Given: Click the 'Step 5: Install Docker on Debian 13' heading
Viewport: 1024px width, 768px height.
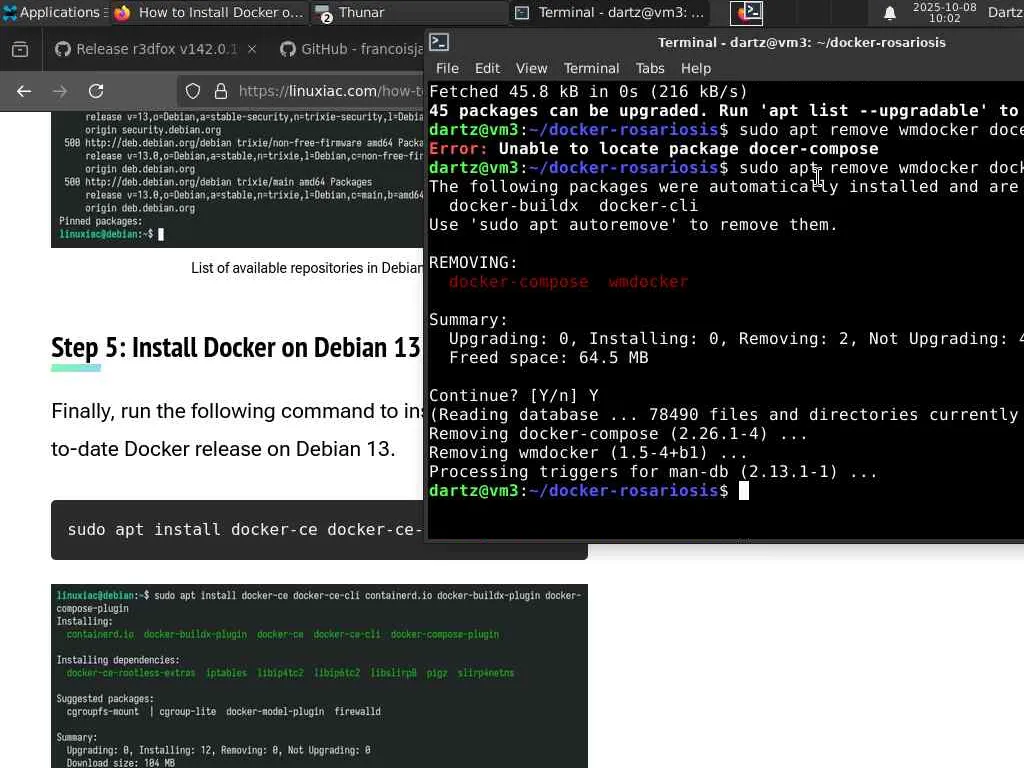Looking at the screenshot, I should [236, 348].
